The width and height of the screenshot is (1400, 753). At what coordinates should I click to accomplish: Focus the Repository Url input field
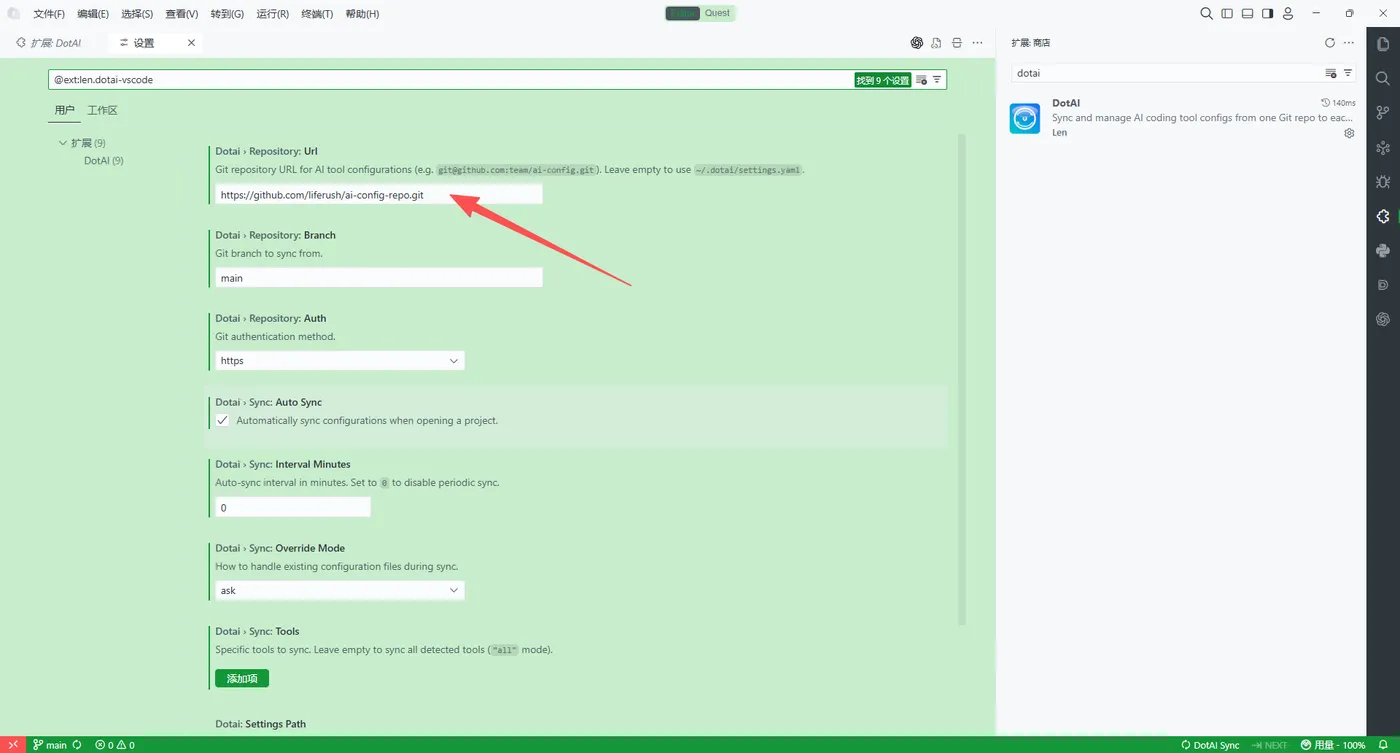point(379,195)
